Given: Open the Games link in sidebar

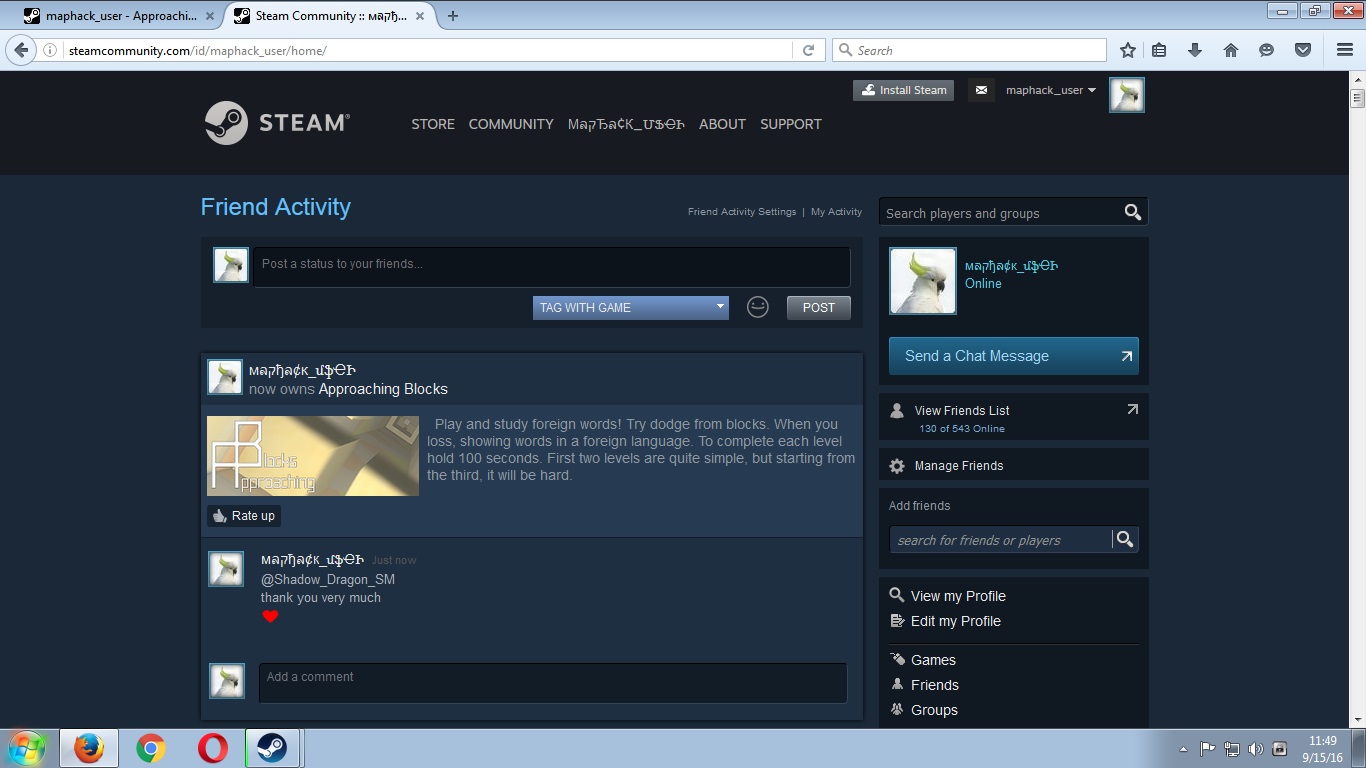Looking at the screenshot, I should (x=933, y=660).
